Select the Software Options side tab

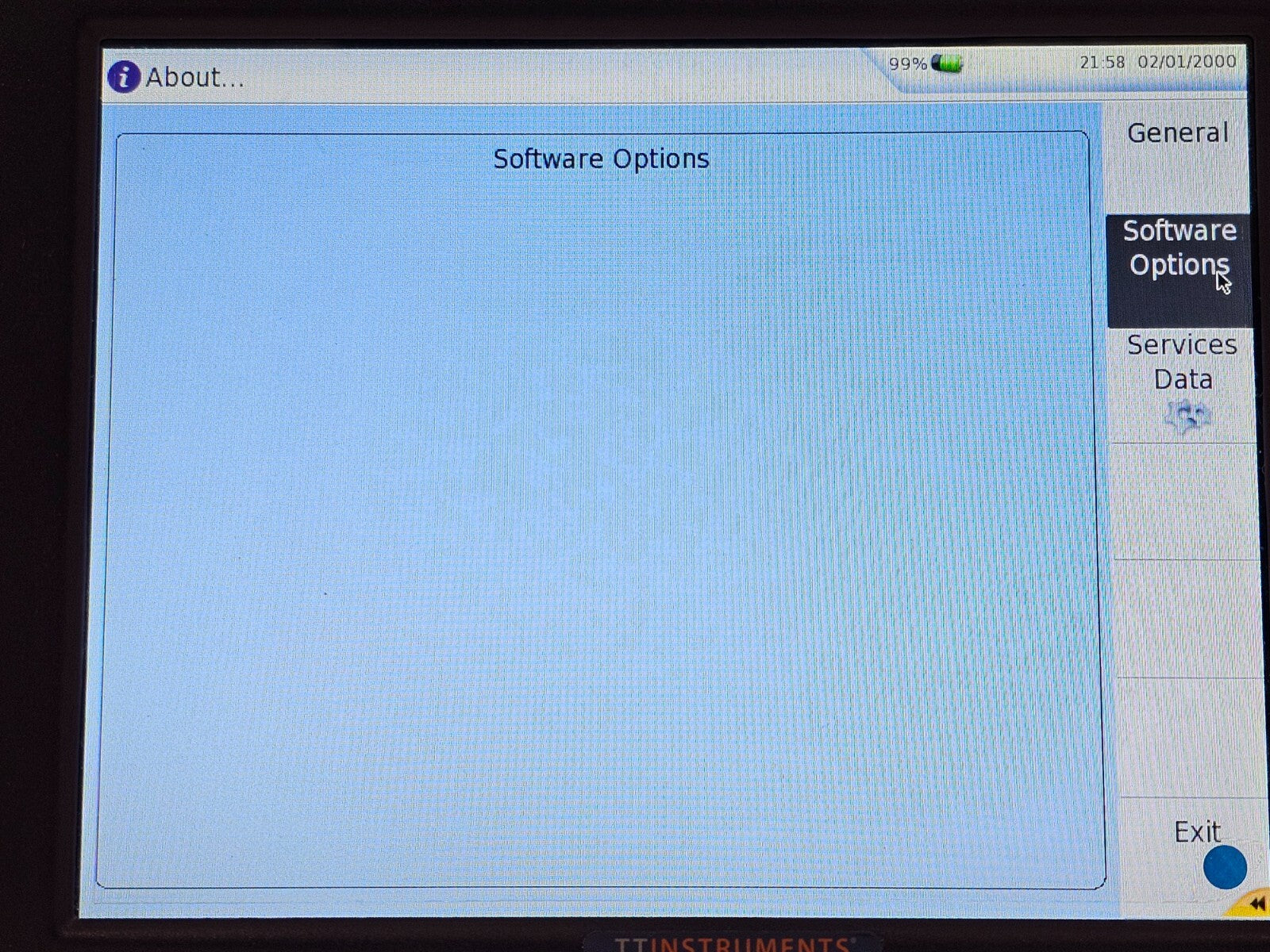click(x=1179, y=248)
